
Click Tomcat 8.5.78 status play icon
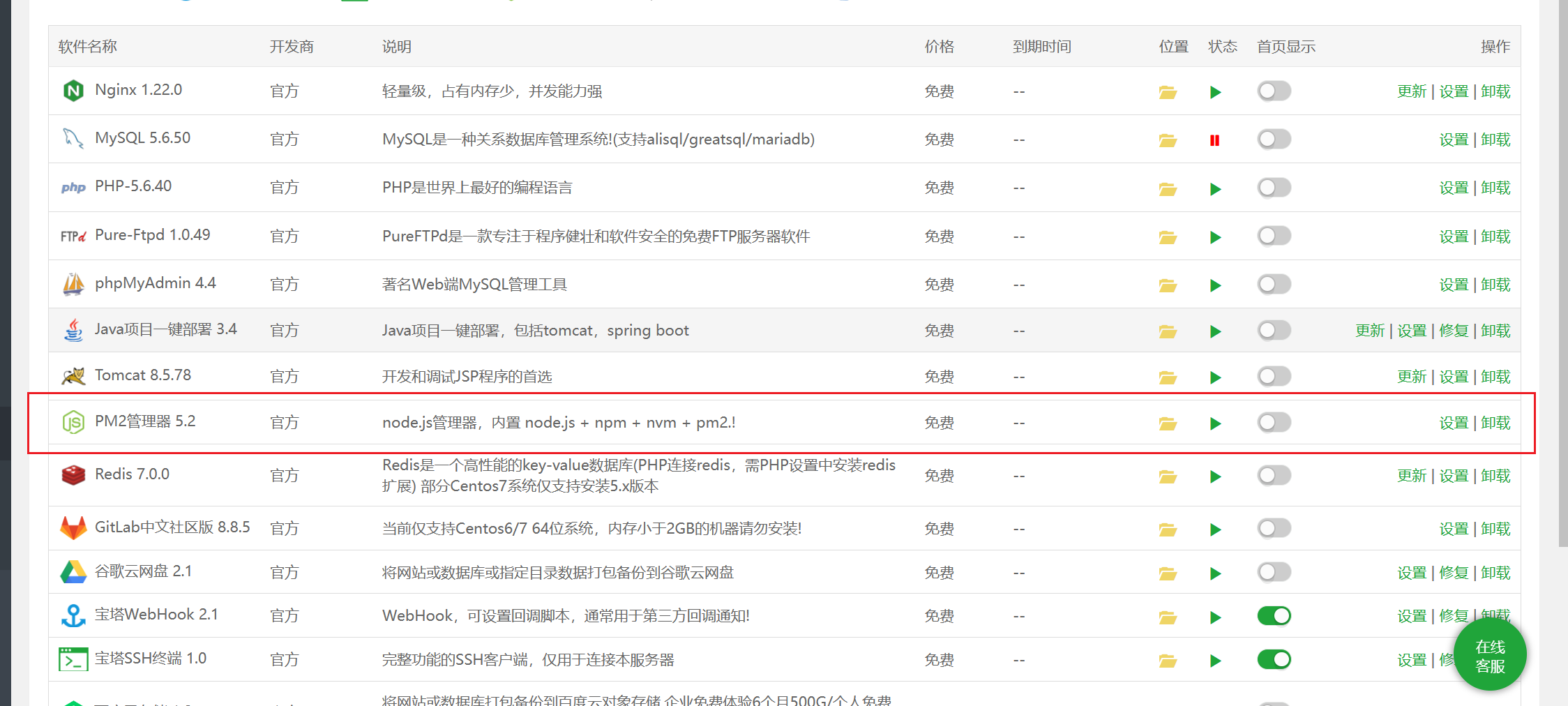click(1215, 377)
